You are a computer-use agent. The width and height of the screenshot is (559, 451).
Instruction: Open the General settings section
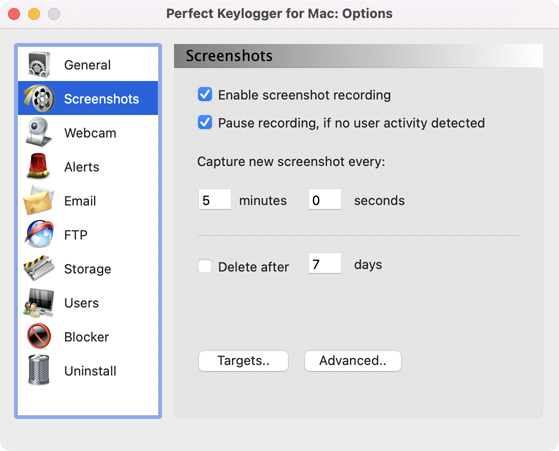(87, 65)
